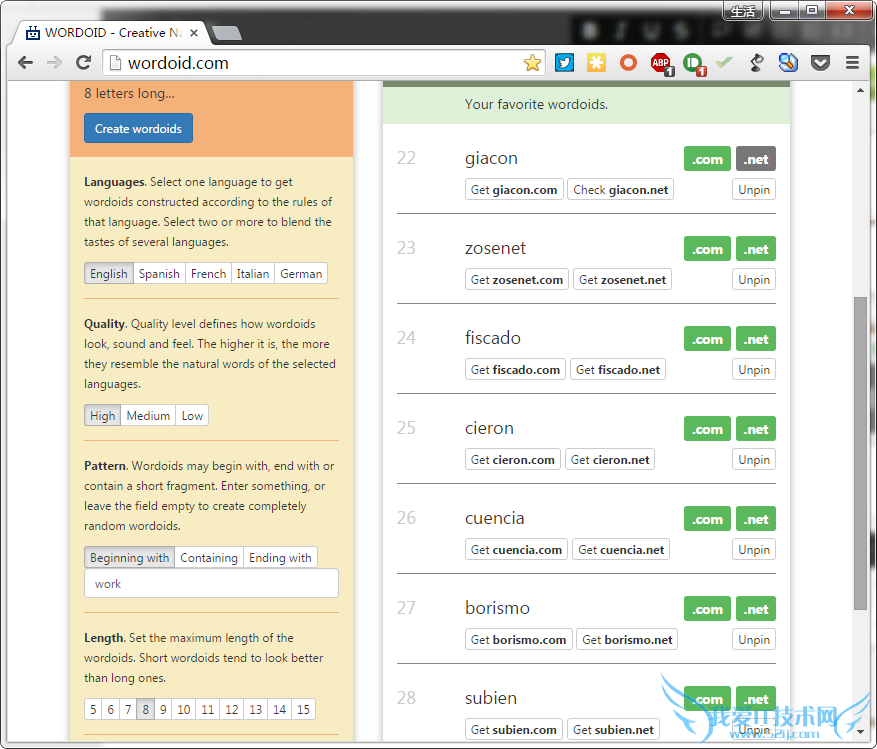Click Get subien.com button
877x749 pixels.
coord(513,730)
